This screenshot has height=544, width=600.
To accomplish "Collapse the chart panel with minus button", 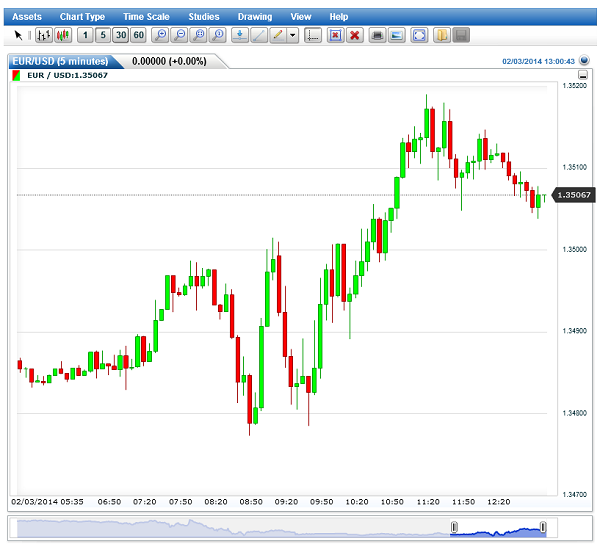I will point(583,75).
